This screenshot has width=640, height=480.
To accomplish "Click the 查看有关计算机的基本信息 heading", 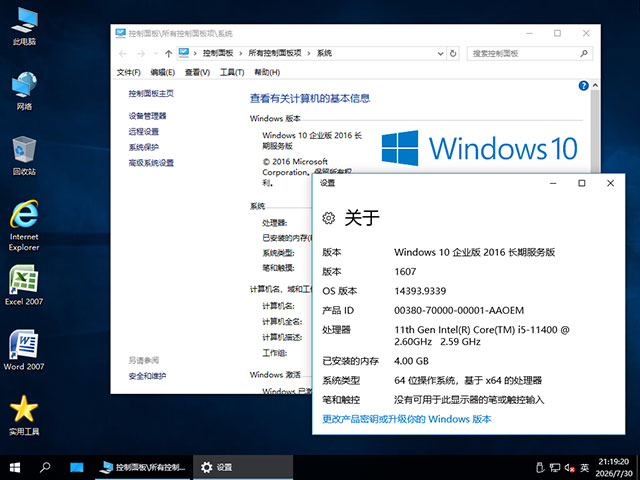I will 310,98.
